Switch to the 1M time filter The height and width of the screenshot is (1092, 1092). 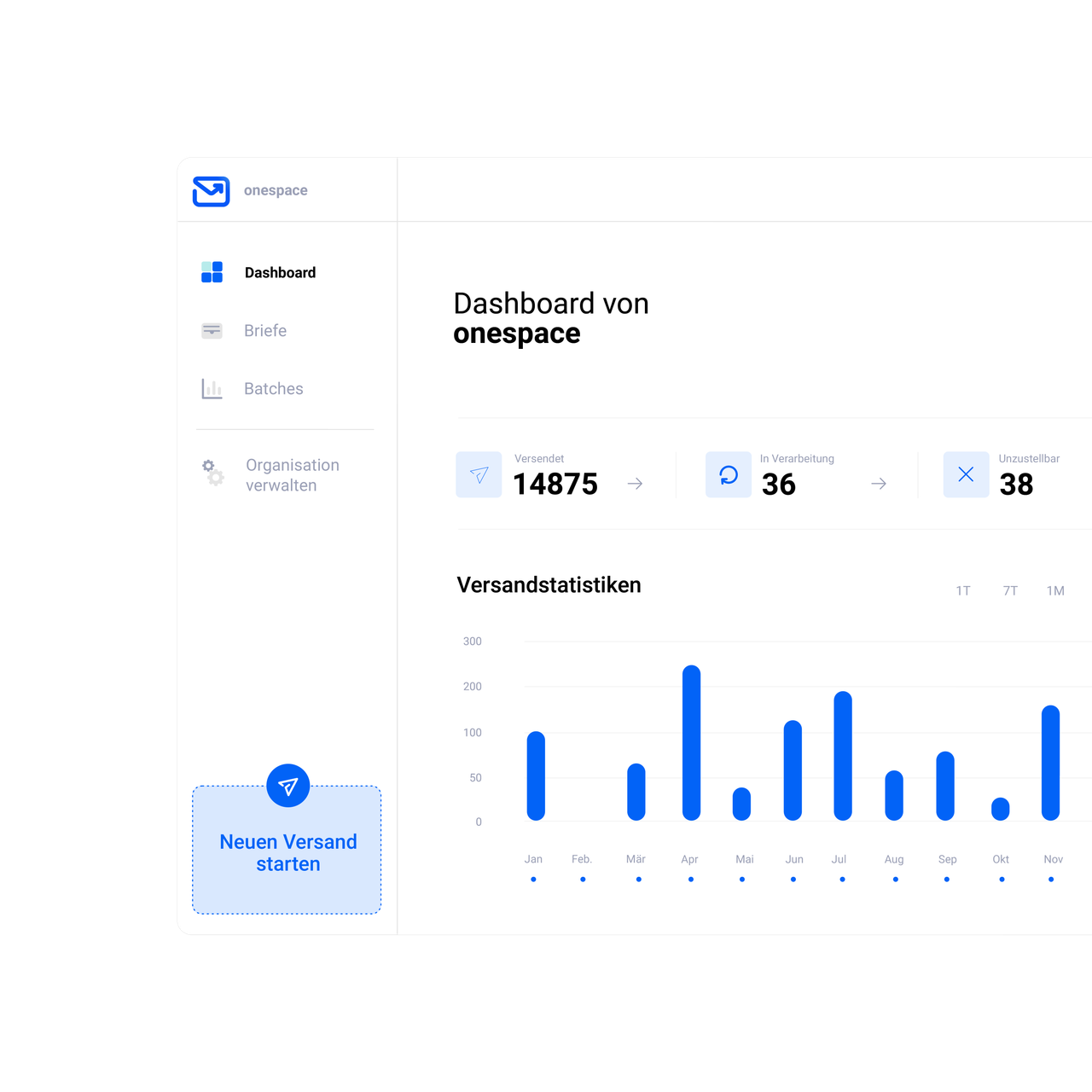tap(1055, 590)
